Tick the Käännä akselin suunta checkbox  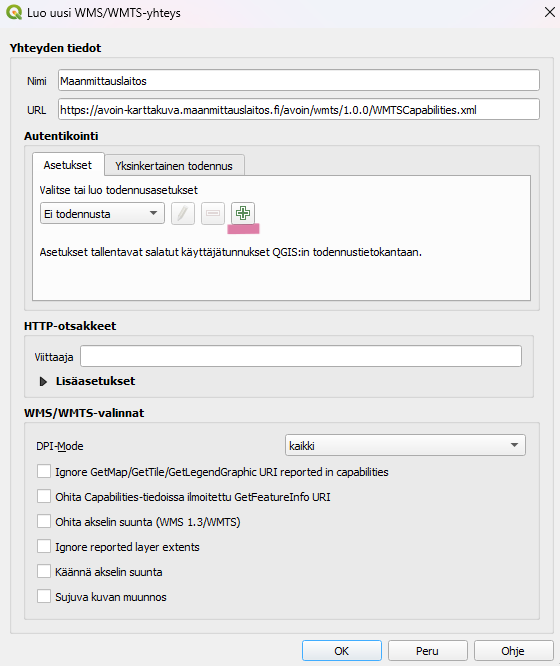[x=44, y=571]
